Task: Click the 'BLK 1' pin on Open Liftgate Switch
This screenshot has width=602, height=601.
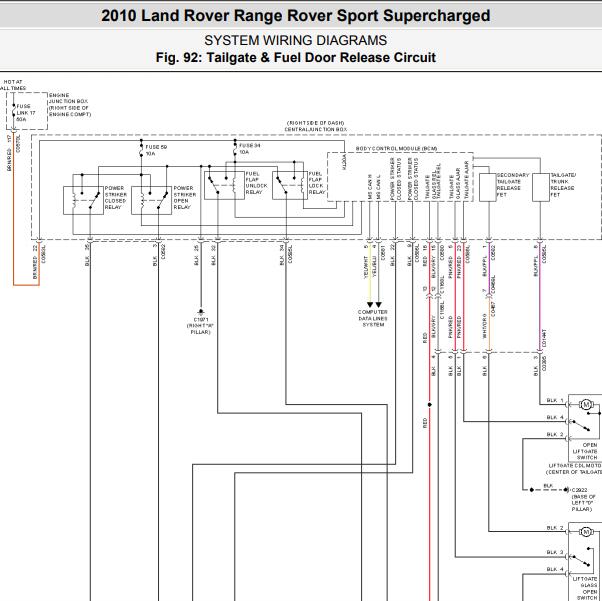Action: click(555, 400)
